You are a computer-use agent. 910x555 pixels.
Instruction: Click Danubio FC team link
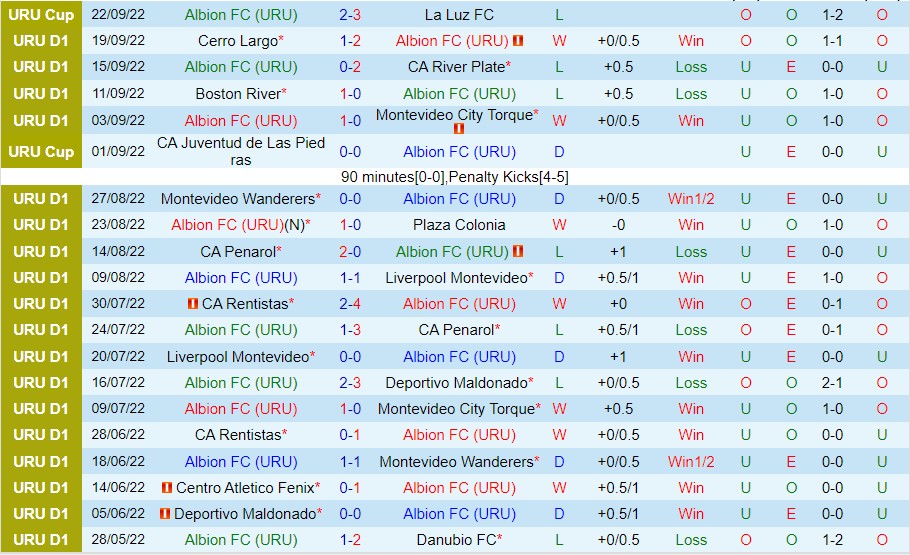coord(456,540)
